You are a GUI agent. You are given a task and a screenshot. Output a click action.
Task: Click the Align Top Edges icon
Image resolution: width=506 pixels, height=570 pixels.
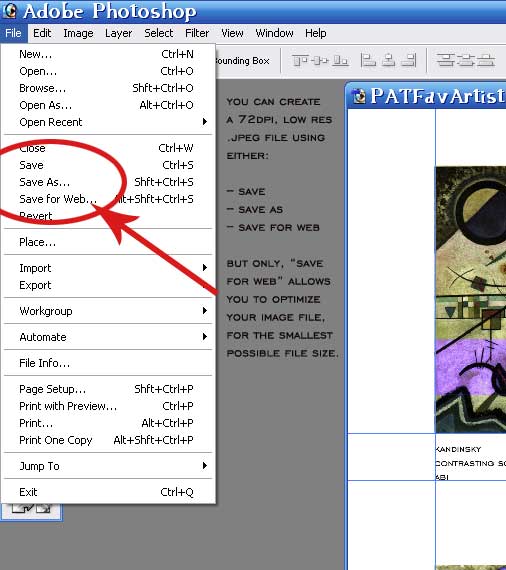(x=300, y=60)
